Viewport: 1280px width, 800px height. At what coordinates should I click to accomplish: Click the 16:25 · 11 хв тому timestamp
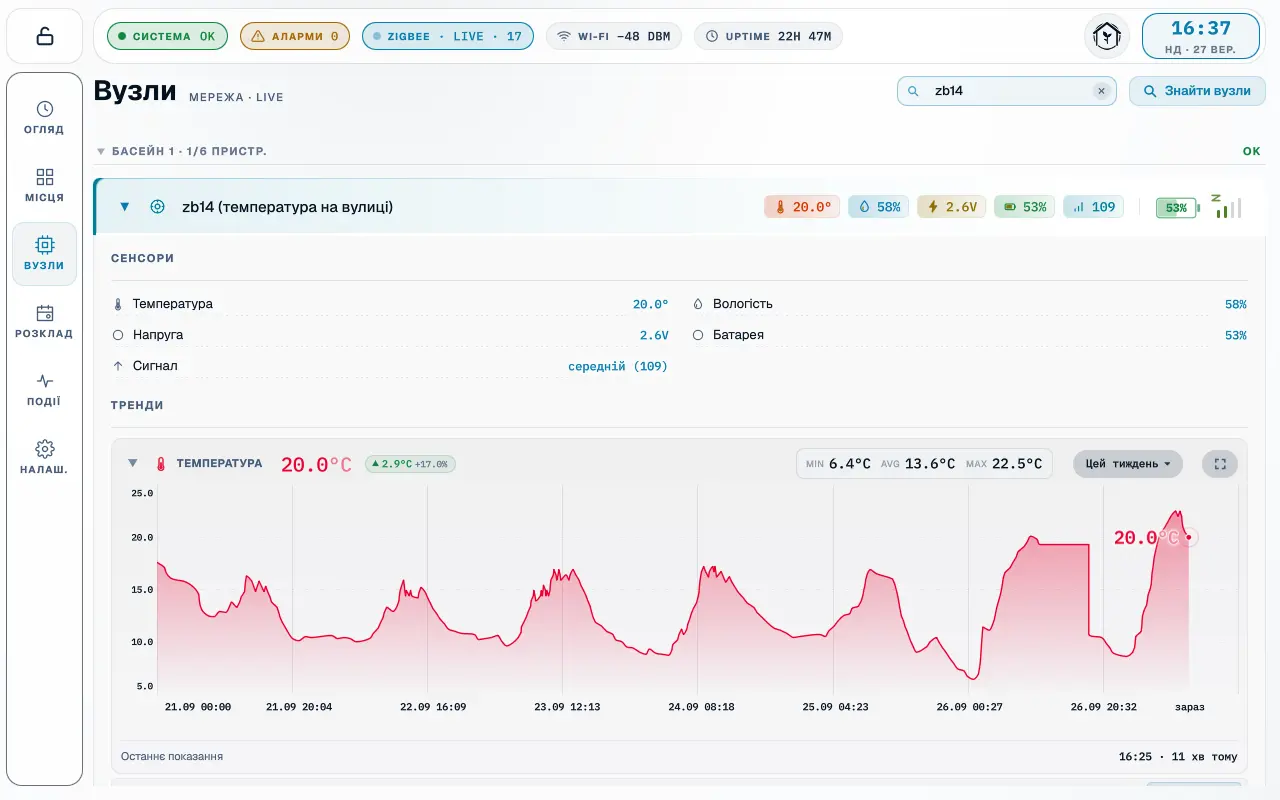[x=1178, y=757]
